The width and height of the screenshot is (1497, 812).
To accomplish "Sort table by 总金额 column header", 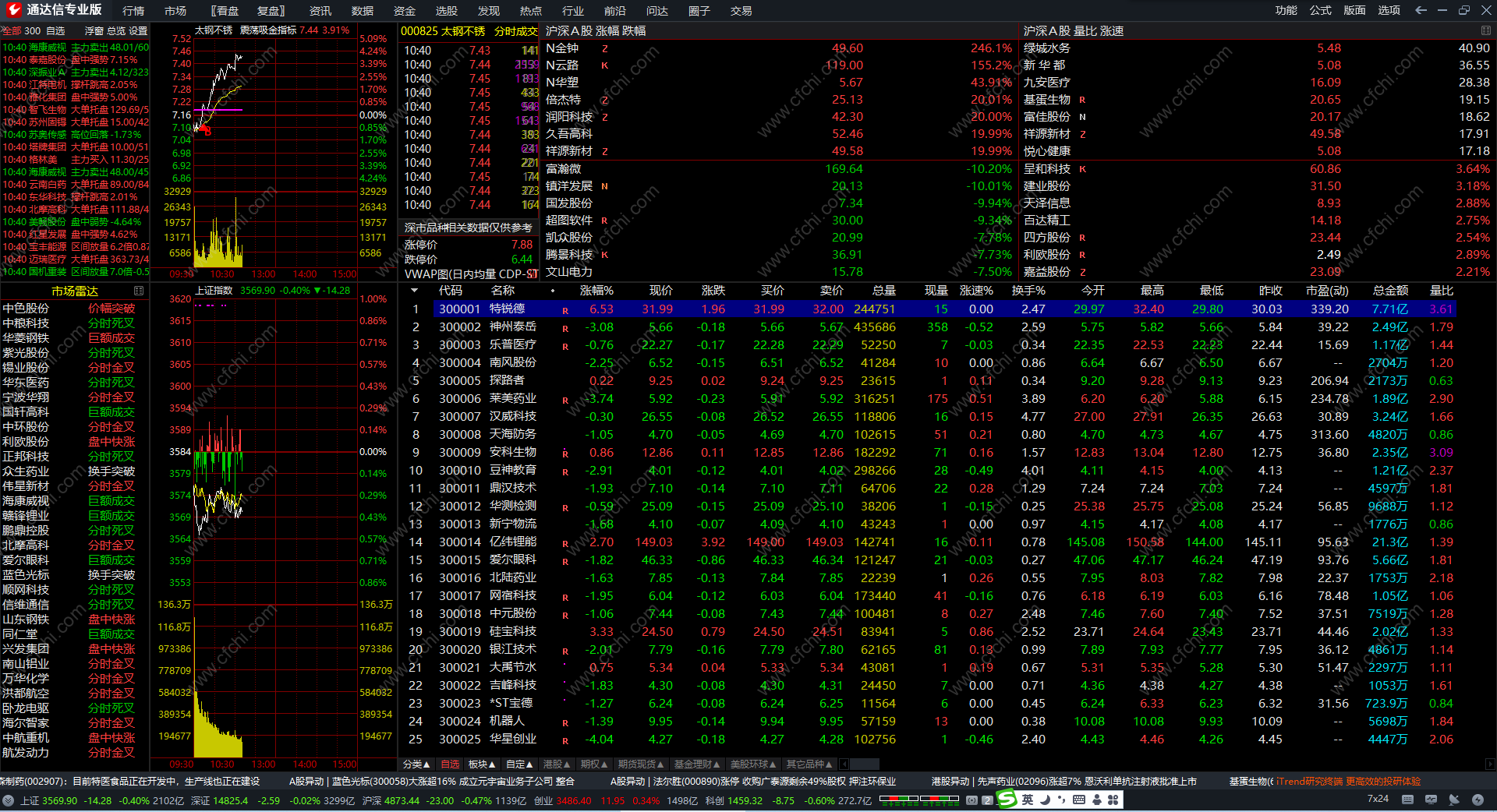I will [1390, 291].
